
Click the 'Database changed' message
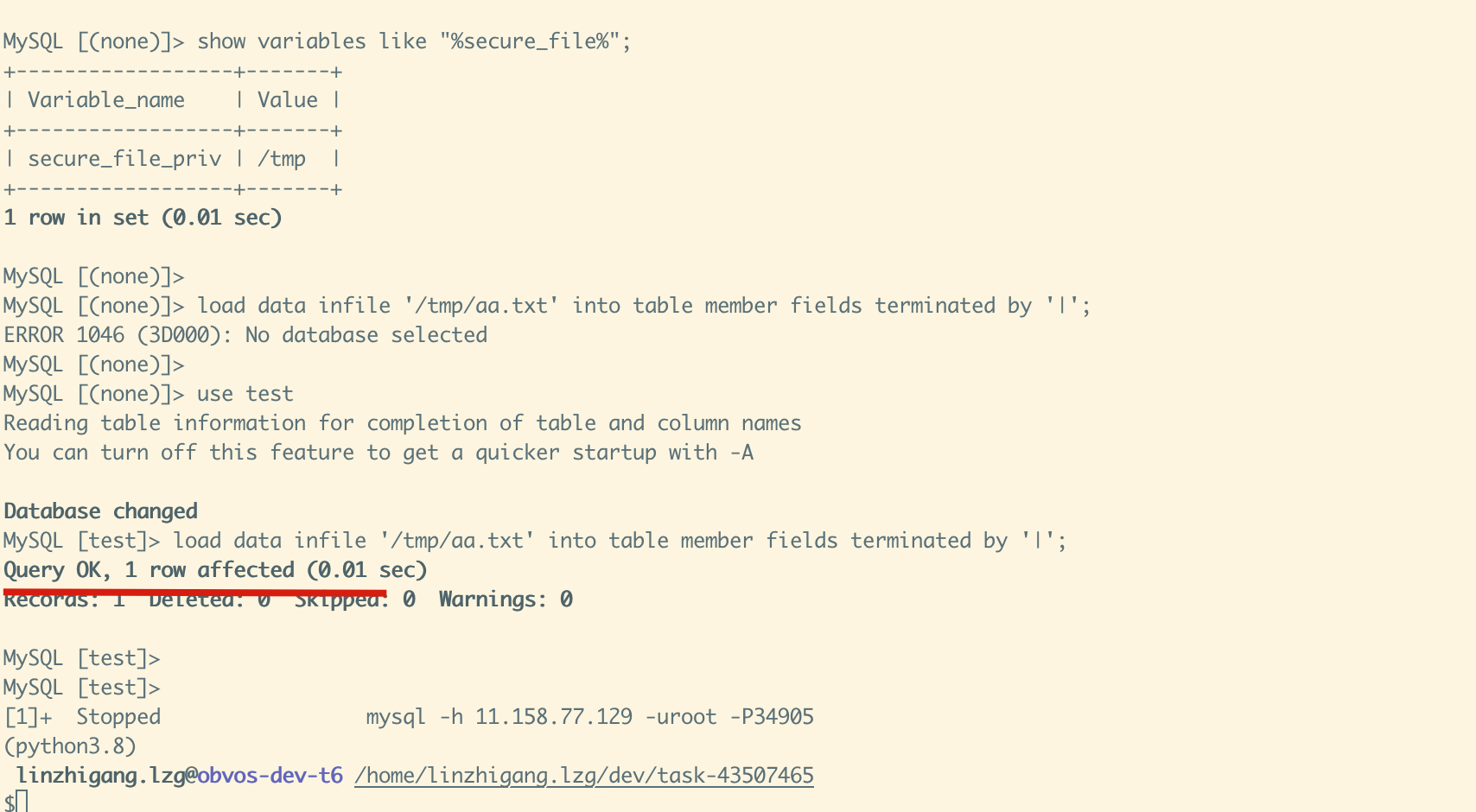(x=100, y=511)
